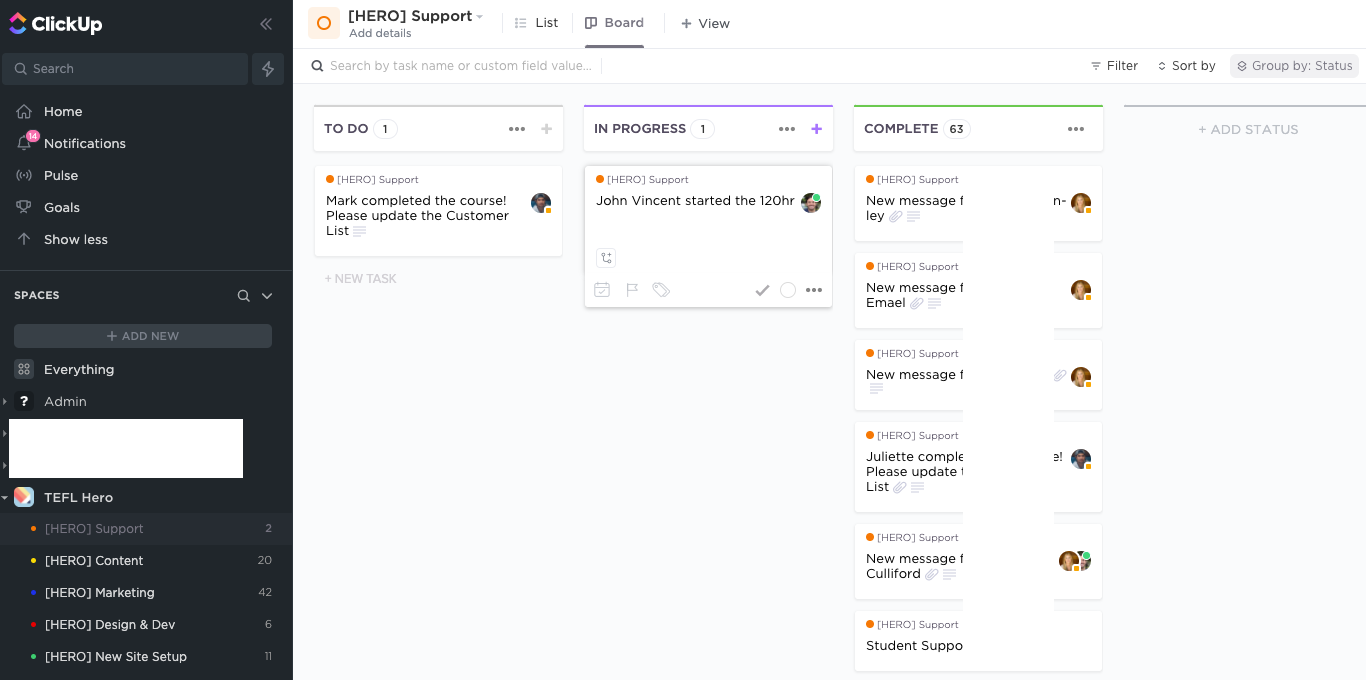Go to Home

[x=63, y=112]
